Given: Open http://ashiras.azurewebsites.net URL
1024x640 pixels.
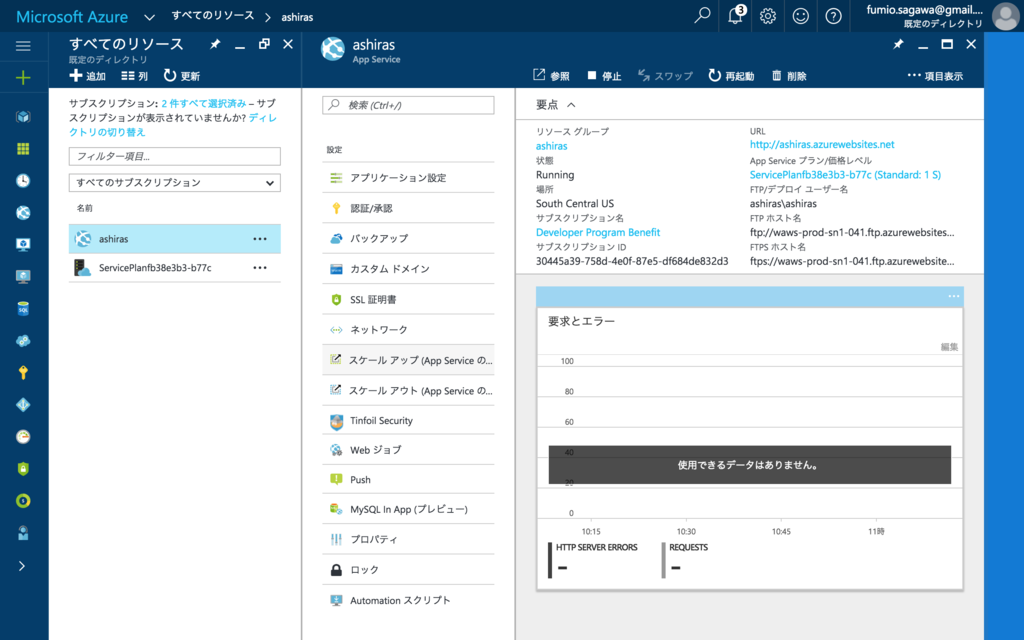Looking at the screenshot, I should (x=822, y=144).
